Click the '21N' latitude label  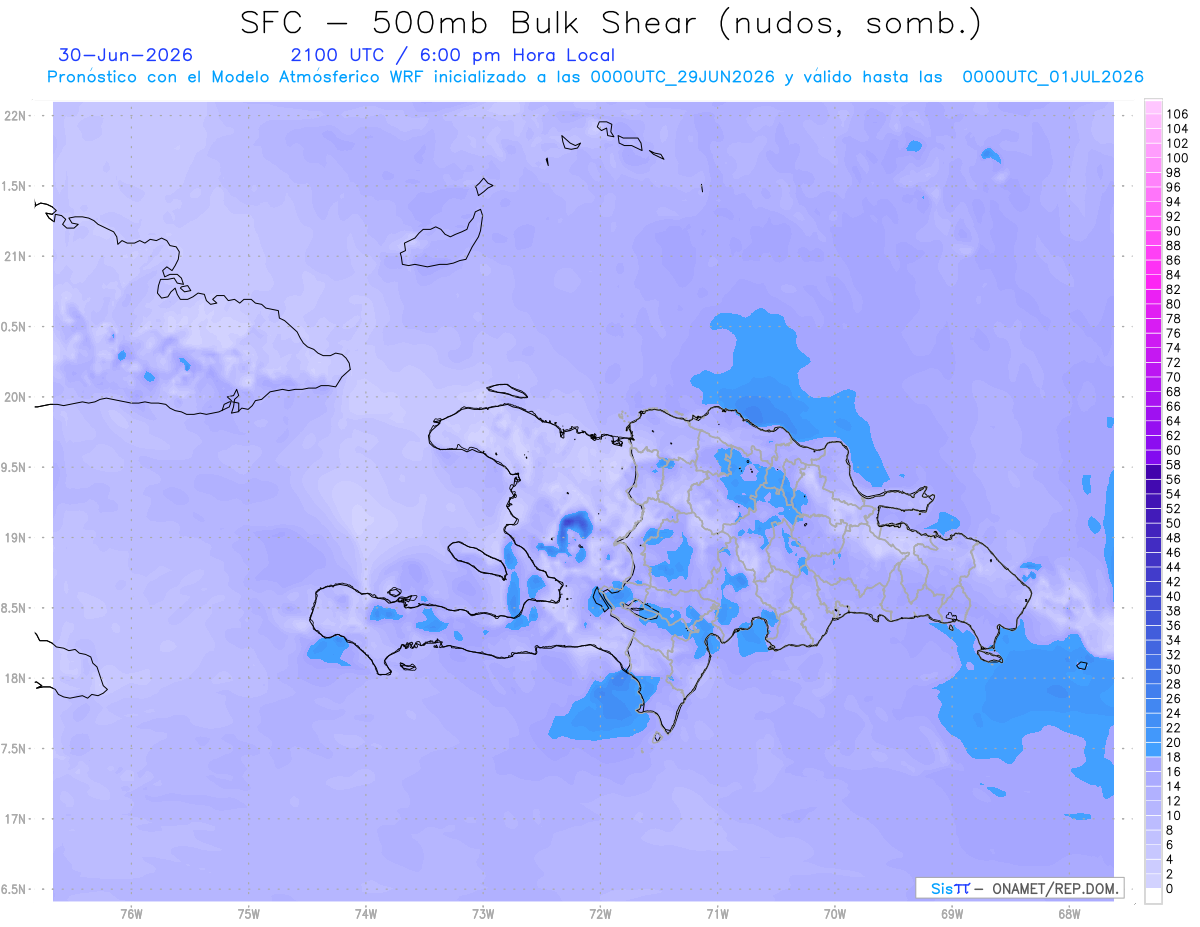pos(15,256)
